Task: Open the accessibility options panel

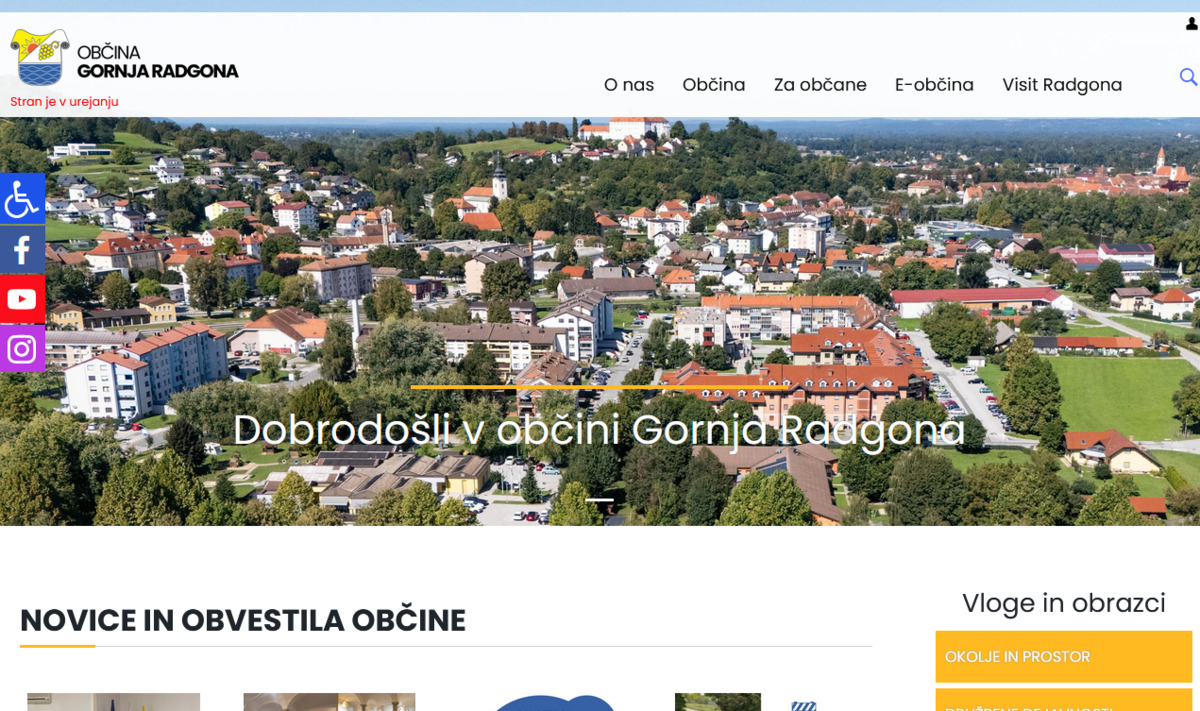Action: pyautogui.click(x=22, y=198)
